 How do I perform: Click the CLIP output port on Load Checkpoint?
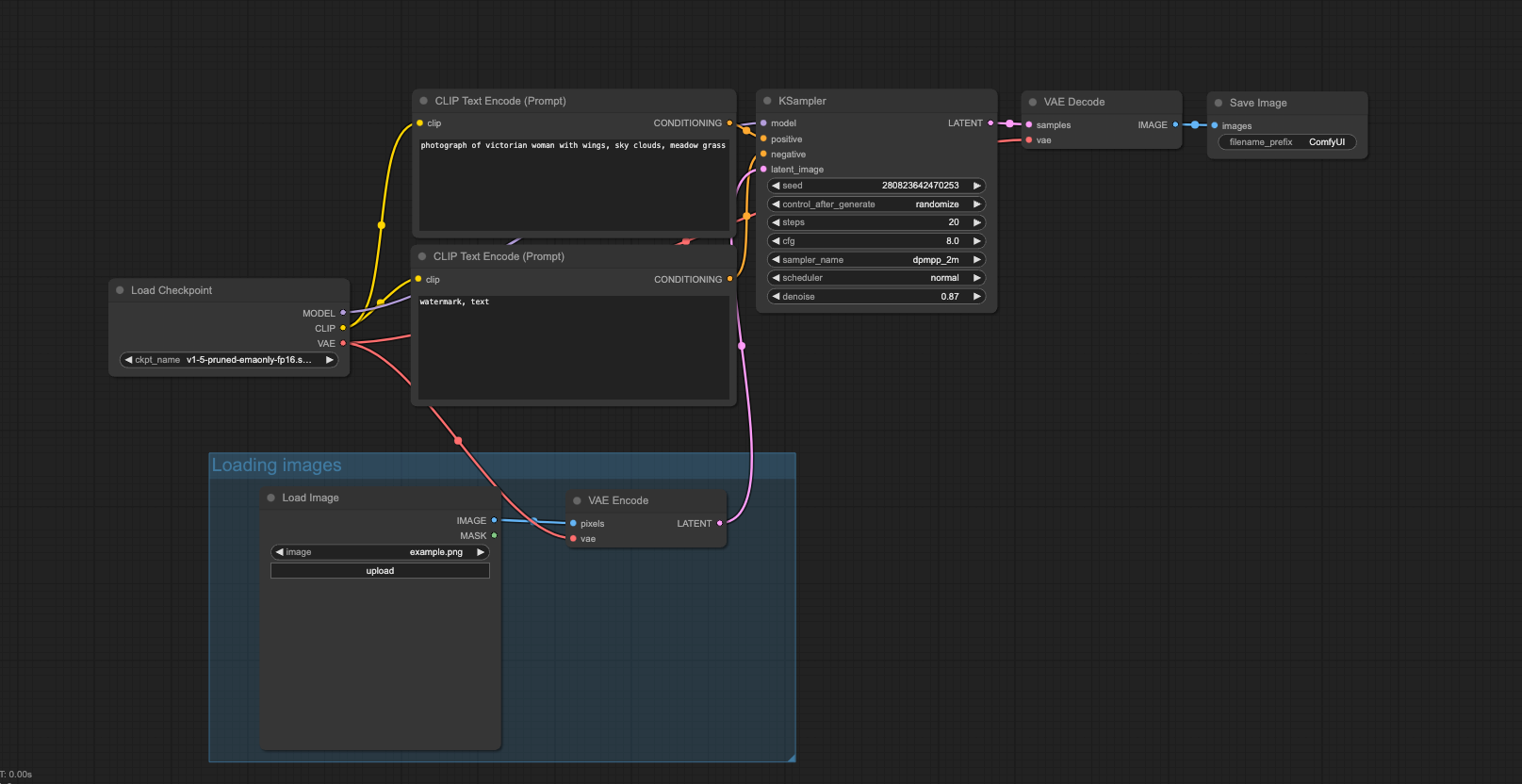point(343,328)
